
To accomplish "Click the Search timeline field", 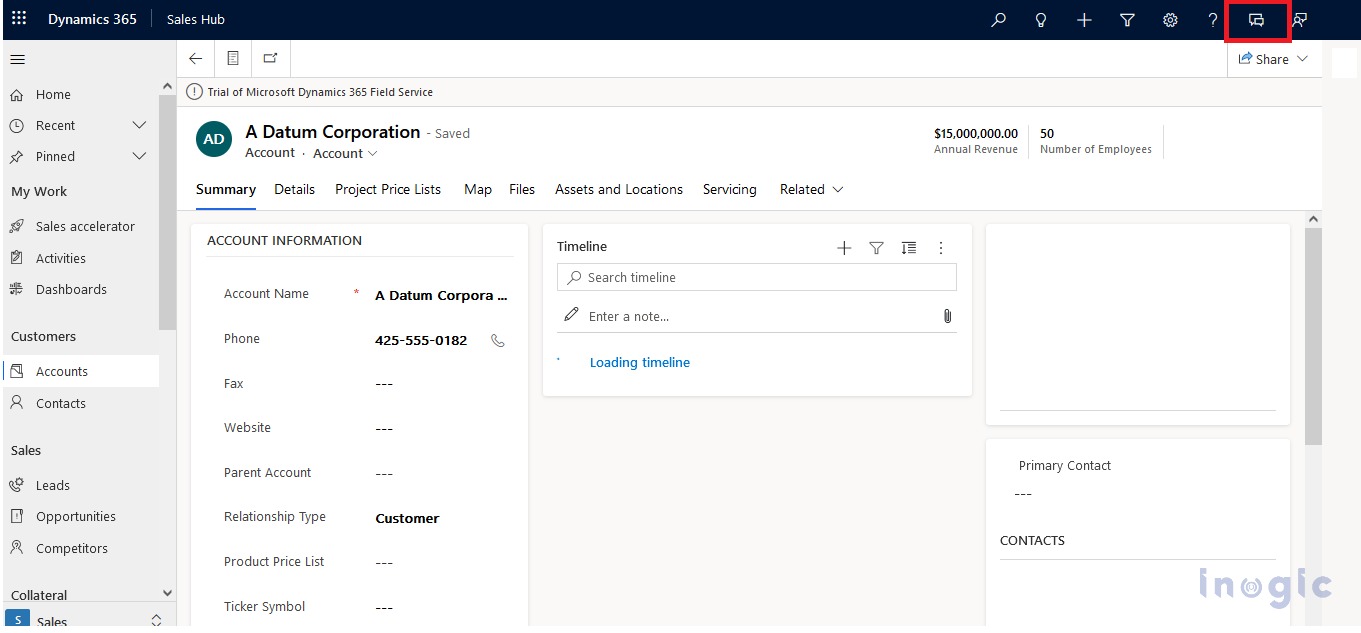I will point(757,277).
